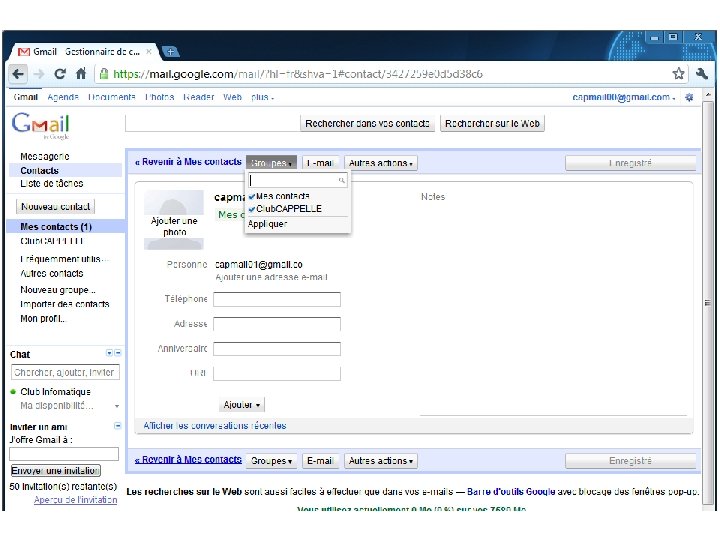Screen dimensions: 720x540
Task: Click into the Anniversaire field
Action: (277, 349)
